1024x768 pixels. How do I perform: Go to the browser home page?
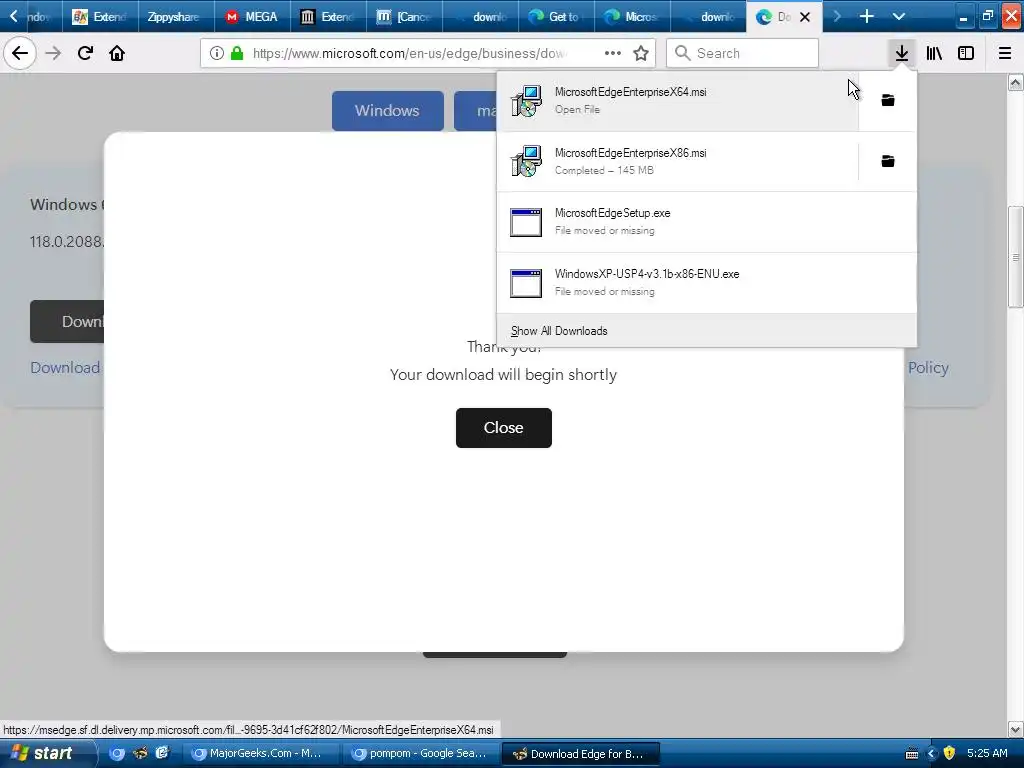(x=117, y=53)
